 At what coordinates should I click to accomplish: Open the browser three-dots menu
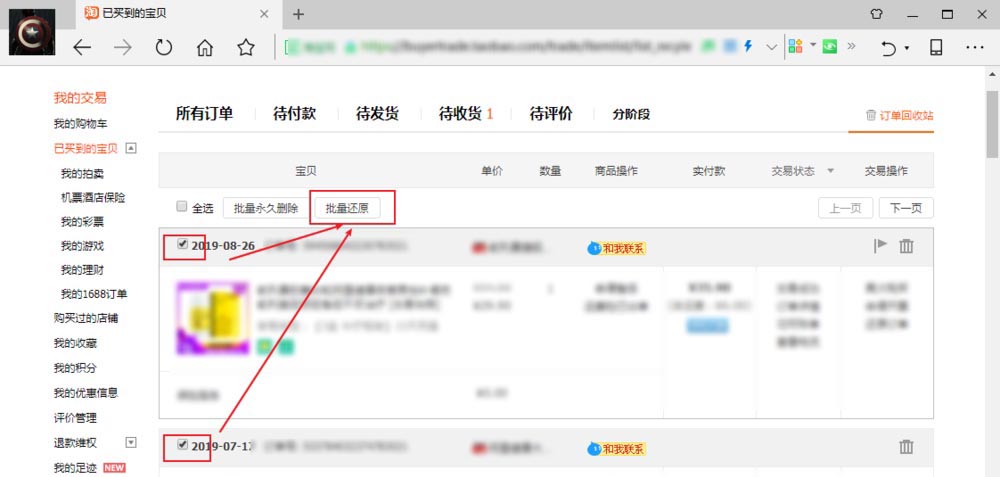coord(974,47)
